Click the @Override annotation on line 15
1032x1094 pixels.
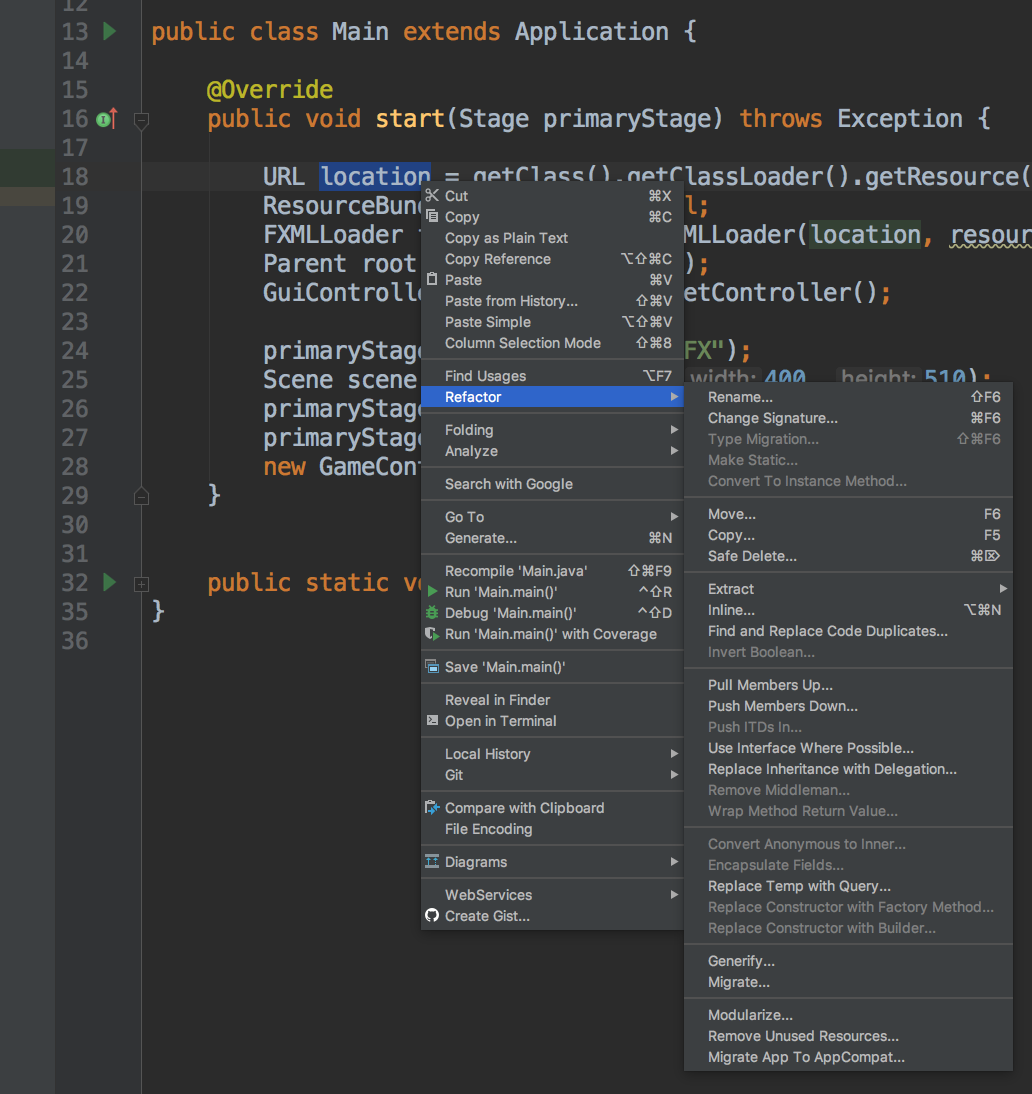270,89
